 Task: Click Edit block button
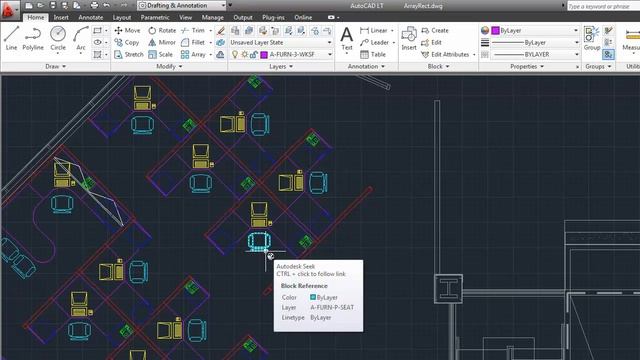pos(431,42)
